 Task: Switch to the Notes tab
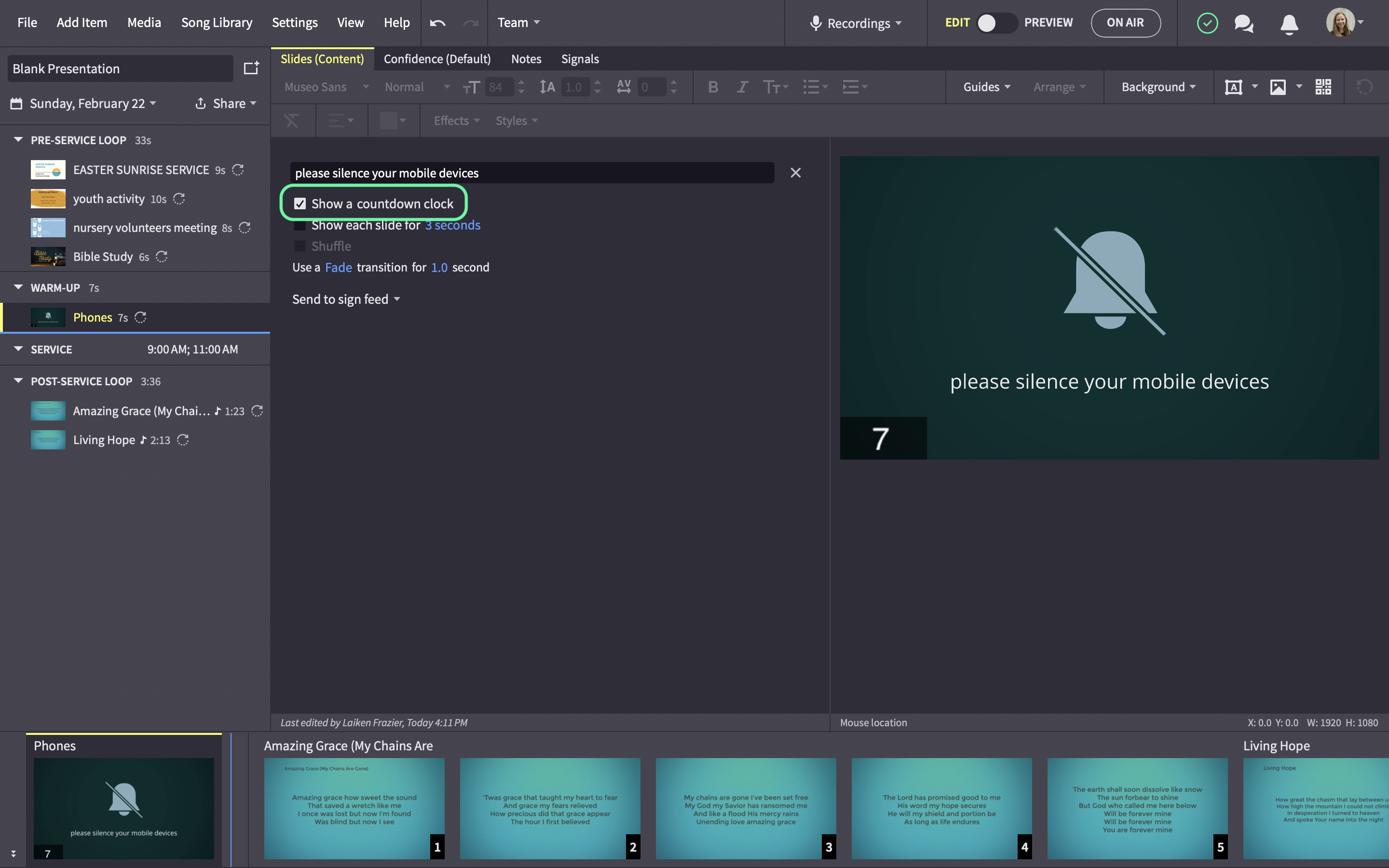[x=526, y=58]
